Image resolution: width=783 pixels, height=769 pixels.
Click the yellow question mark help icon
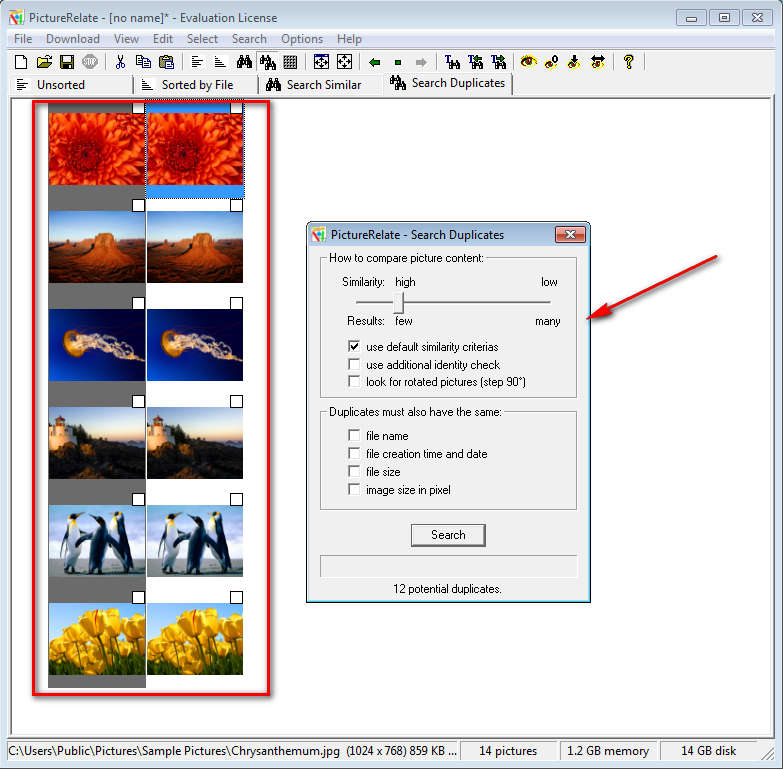click(x=628, y=62)
